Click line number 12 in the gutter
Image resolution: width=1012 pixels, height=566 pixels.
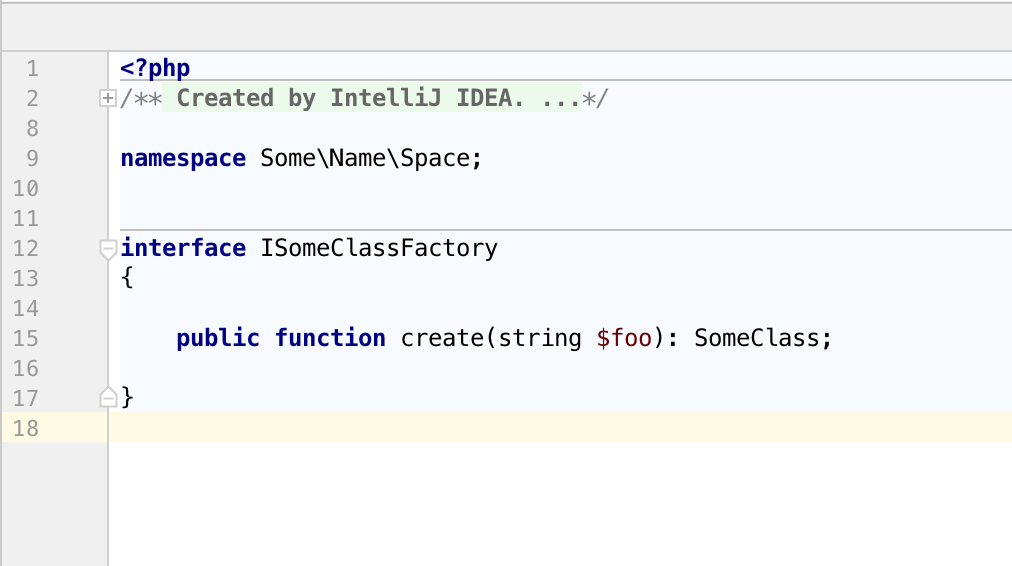tap(26, 248)
